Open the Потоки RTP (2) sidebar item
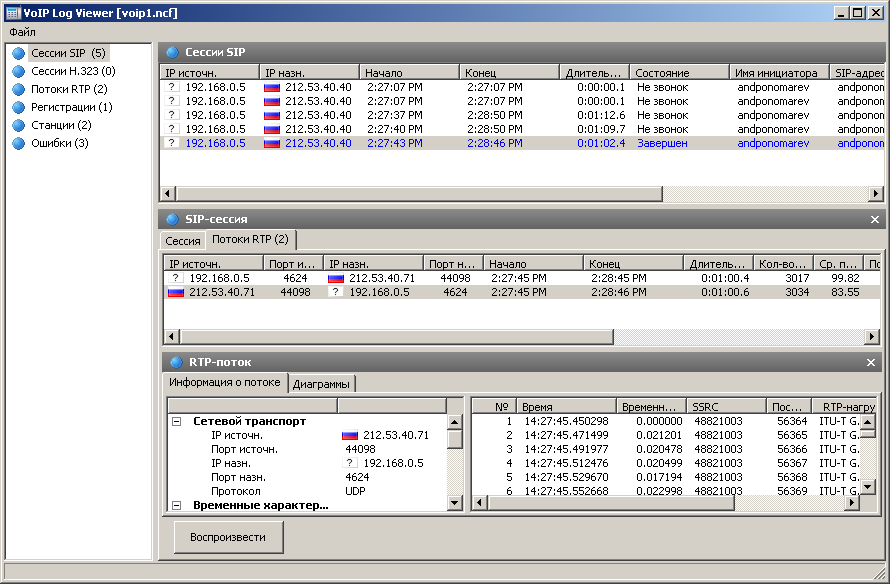 [69, 89]
